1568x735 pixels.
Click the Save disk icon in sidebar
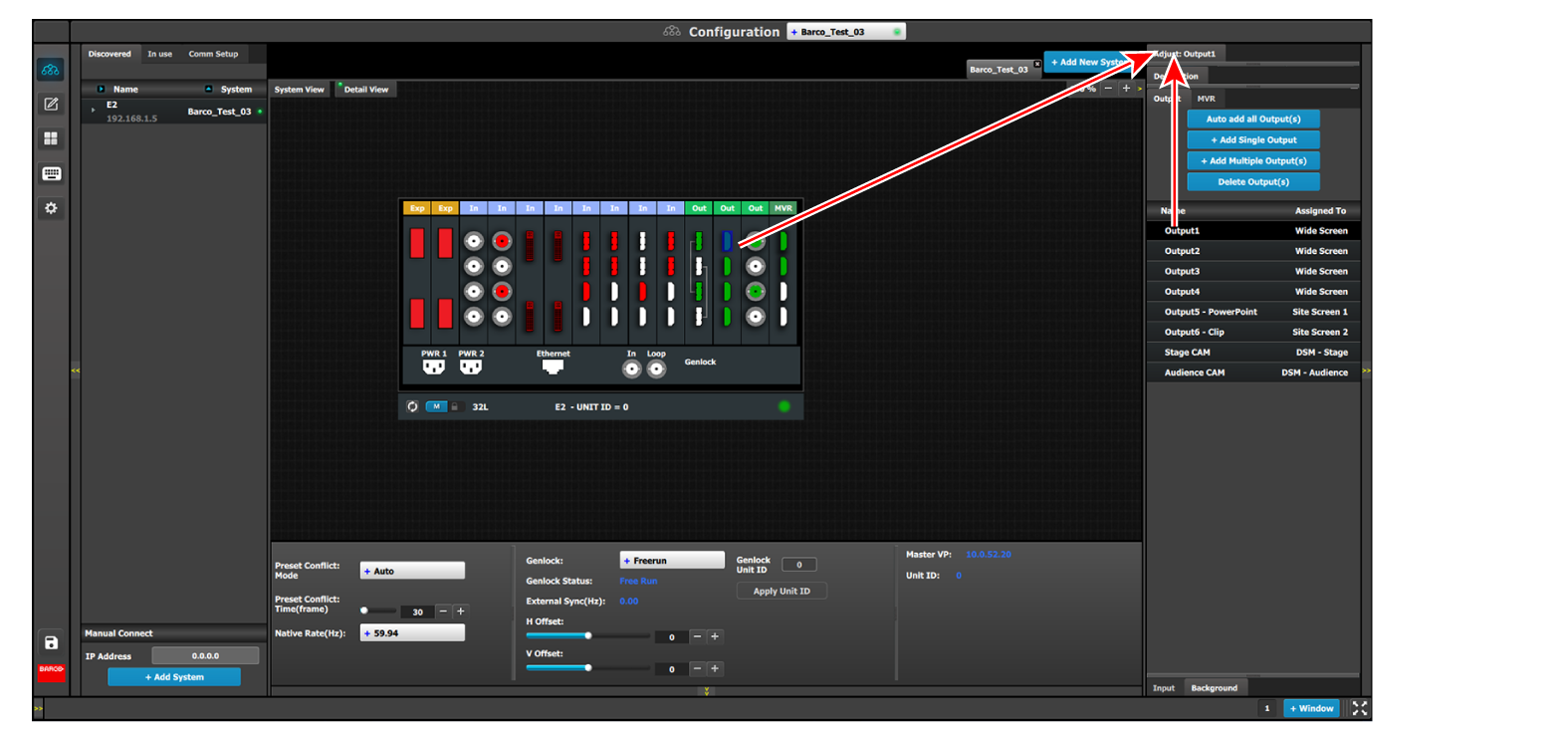point(52,642)
